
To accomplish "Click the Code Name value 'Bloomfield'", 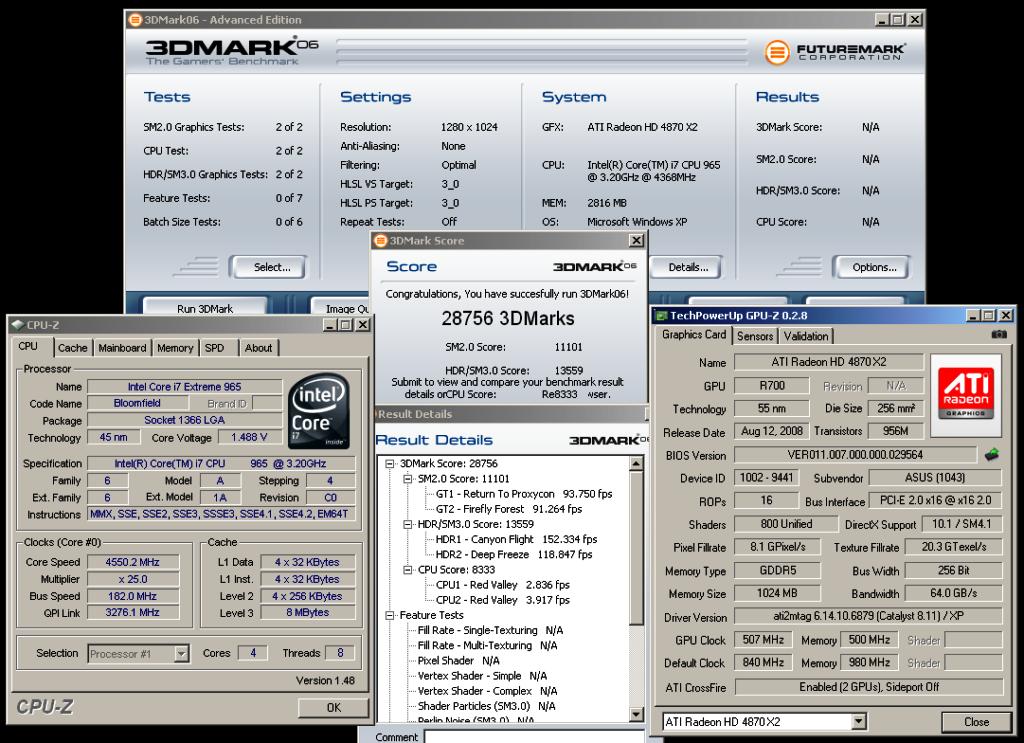I will coord(137,403).
